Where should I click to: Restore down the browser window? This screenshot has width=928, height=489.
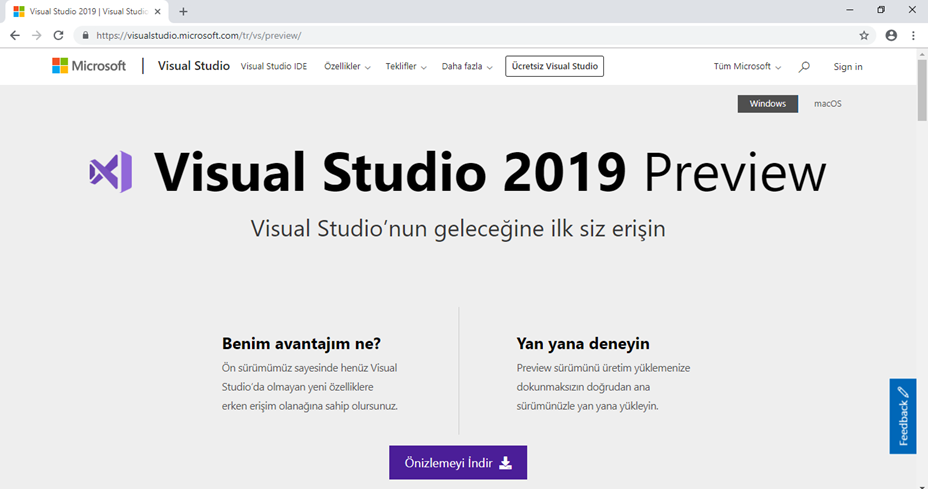click(x=881, y=10)
